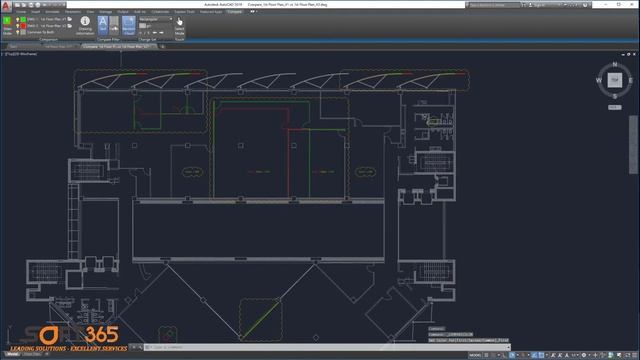Screen dimensions: 640x360
Task: Add a new drawing tab with plus
Action: pos(162,47)
